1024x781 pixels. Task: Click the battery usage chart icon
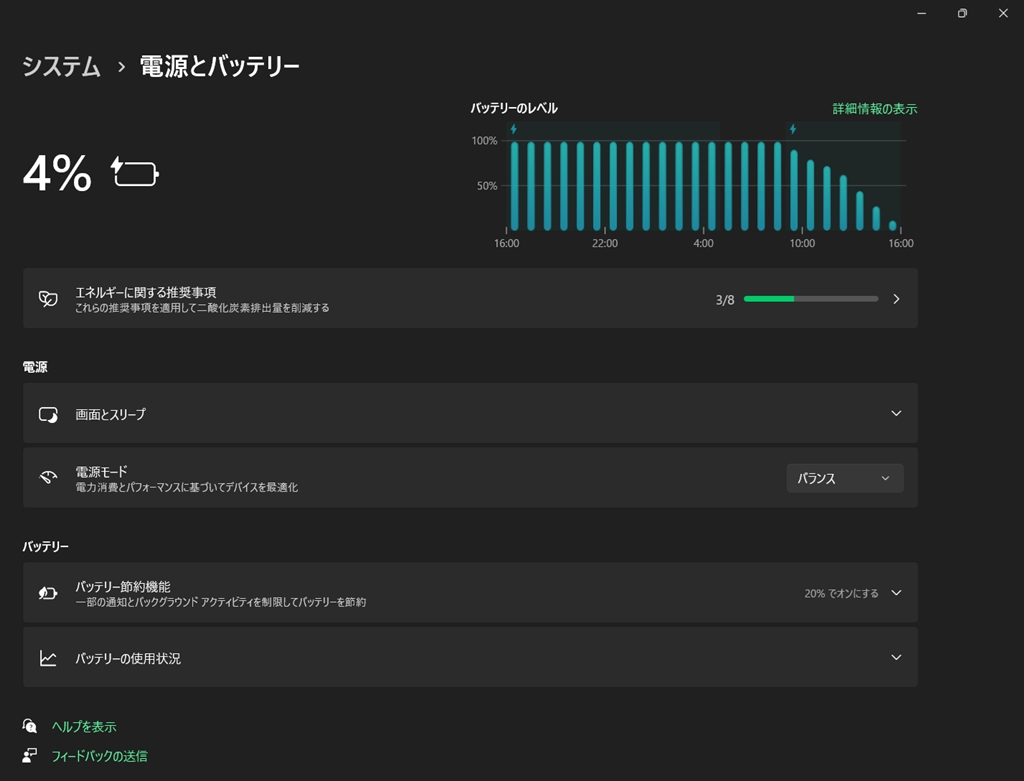click(48, 658)
